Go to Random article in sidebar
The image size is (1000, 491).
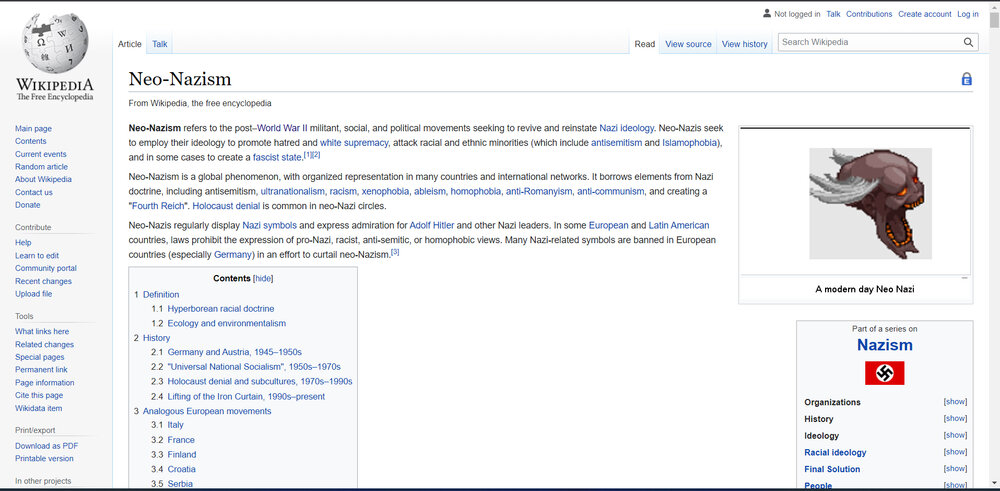[x=42, y=167]
